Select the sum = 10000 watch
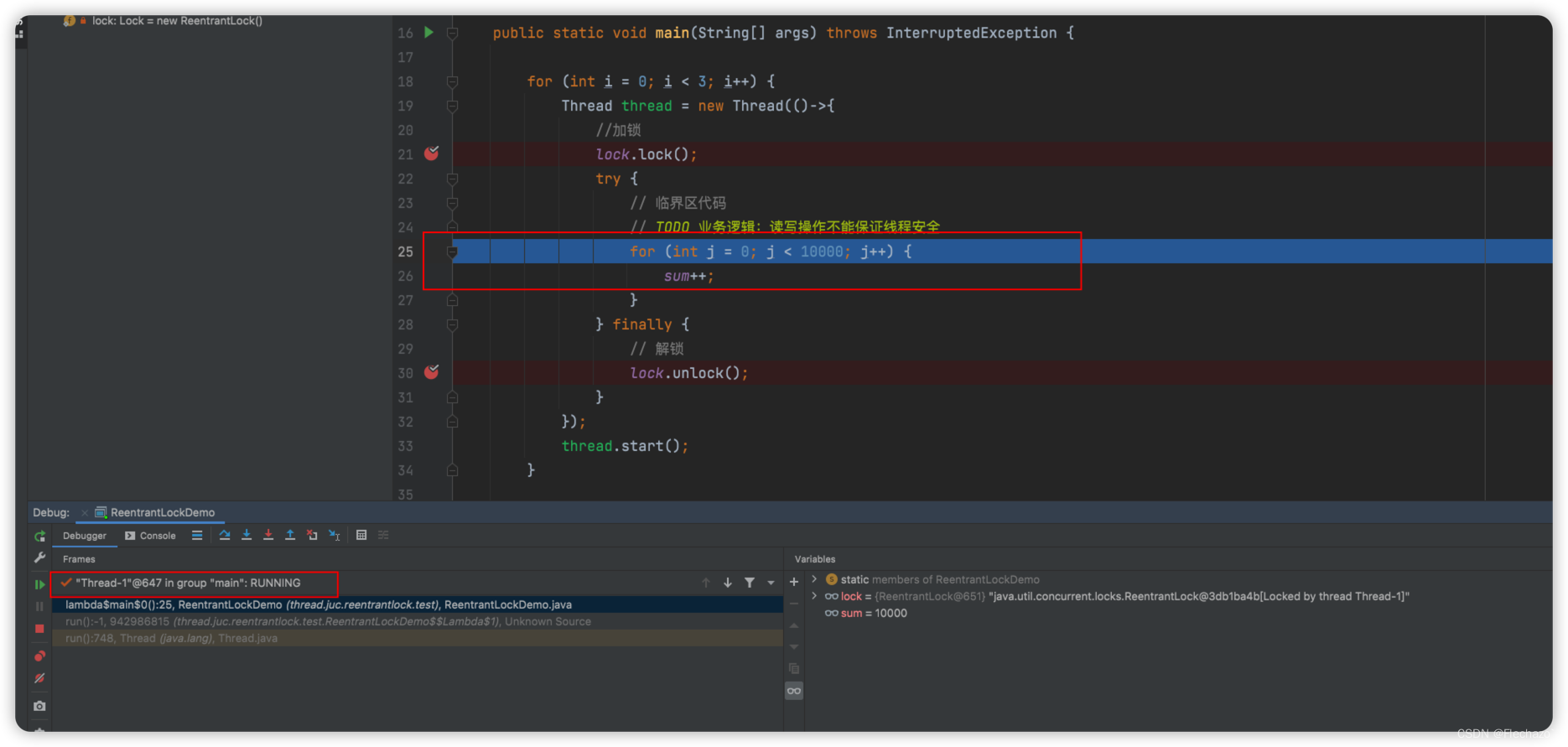Image resolution: width=1568 pixels, height=747 pixels. click(x=866, y=613)
